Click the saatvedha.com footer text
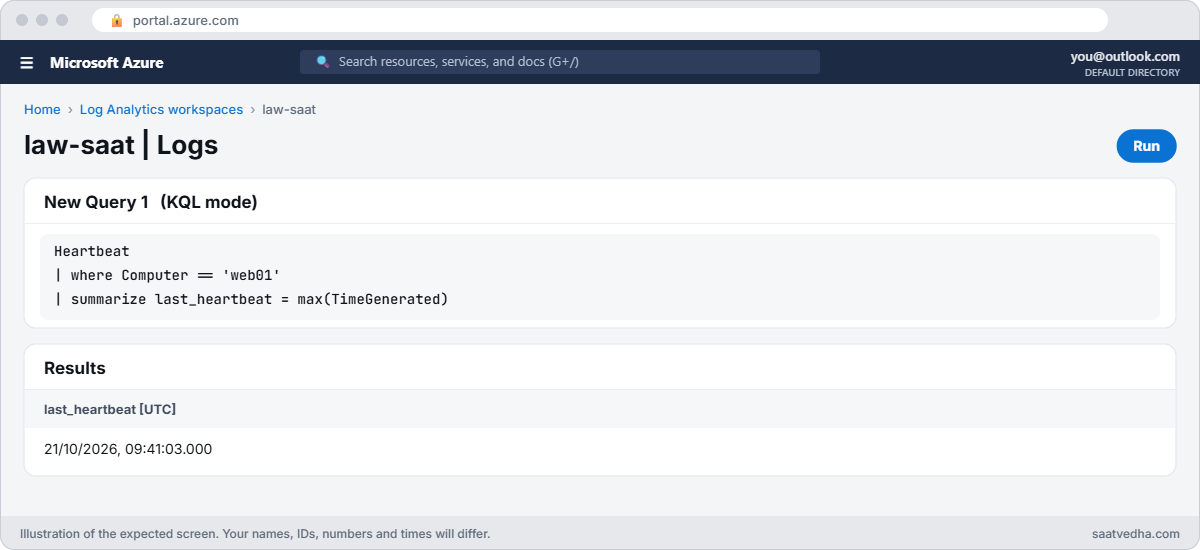The image size is (1200, 550). 1136,534
